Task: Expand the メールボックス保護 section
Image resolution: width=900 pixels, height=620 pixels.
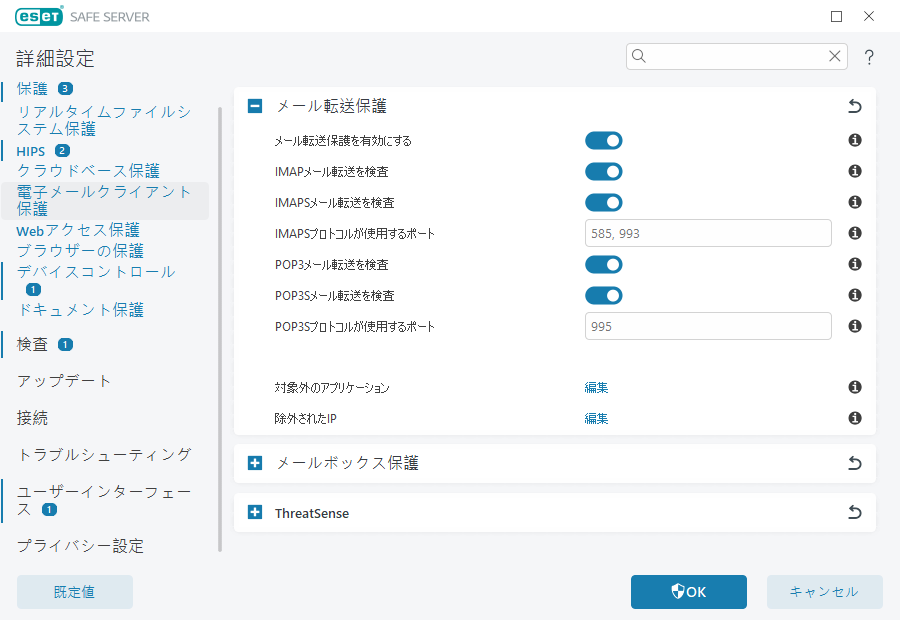Action: pyautogui.click(x=254, y=463)
